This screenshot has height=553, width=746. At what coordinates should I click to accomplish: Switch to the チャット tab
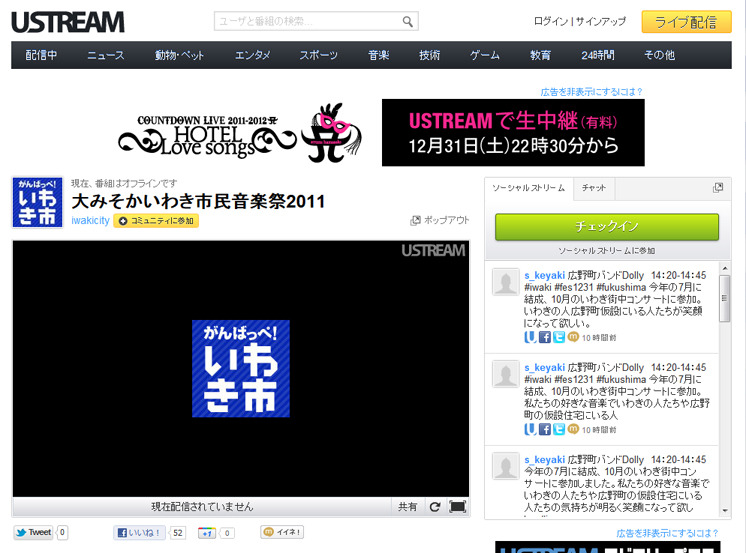594,188
